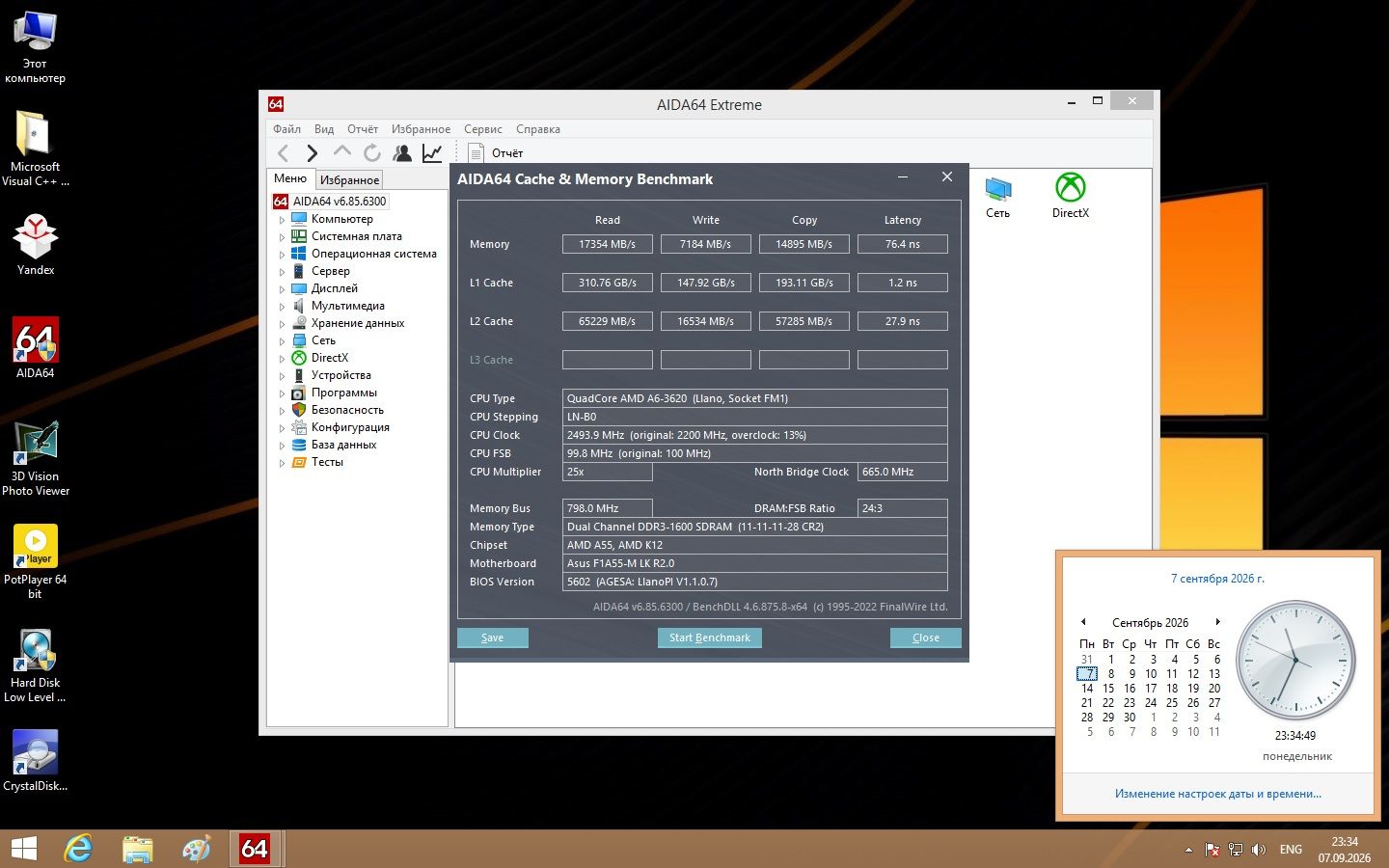Expand the Безопасность tree node
This screenshot has height=868, width=1389.
point(283,411)
